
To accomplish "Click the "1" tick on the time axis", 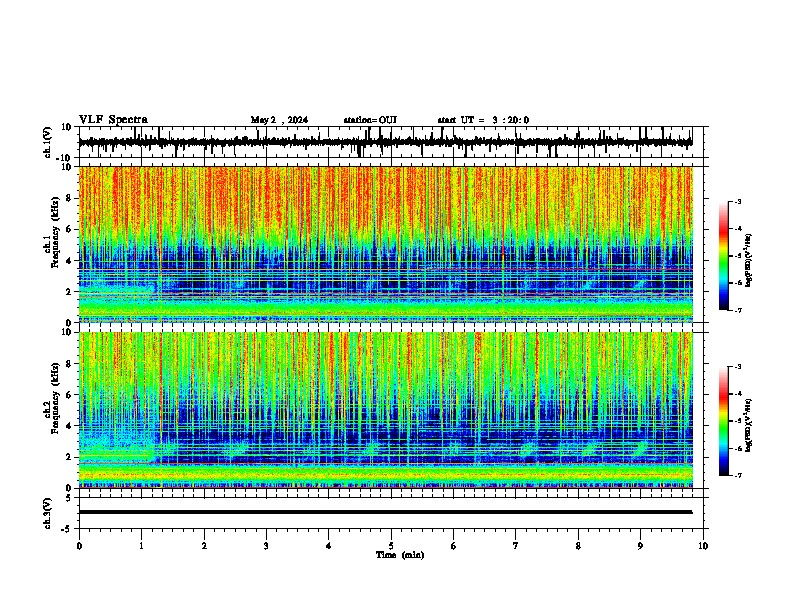I will click(141, 546).
